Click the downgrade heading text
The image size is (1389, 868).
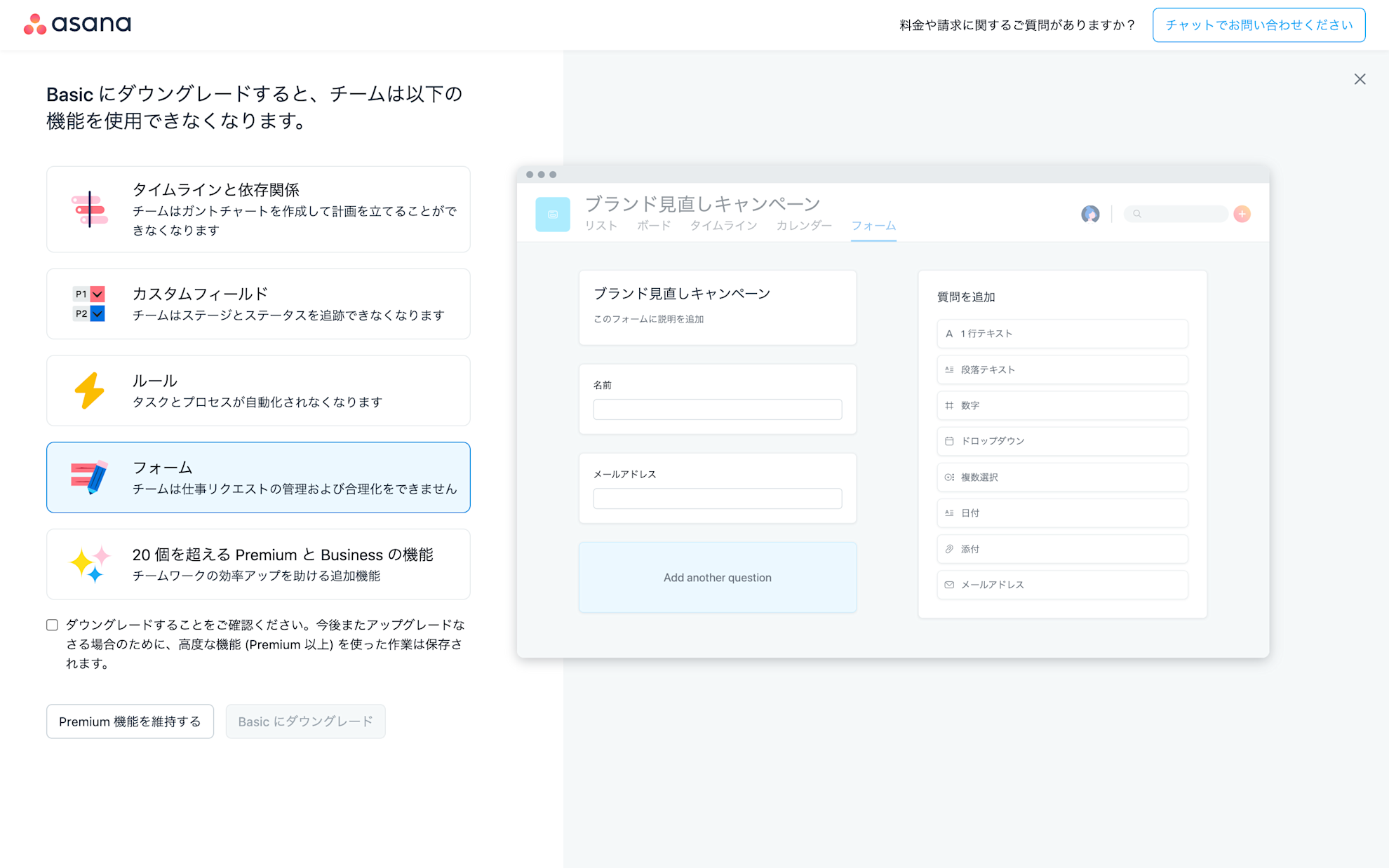pyautogui.click(x=254, y=107)
